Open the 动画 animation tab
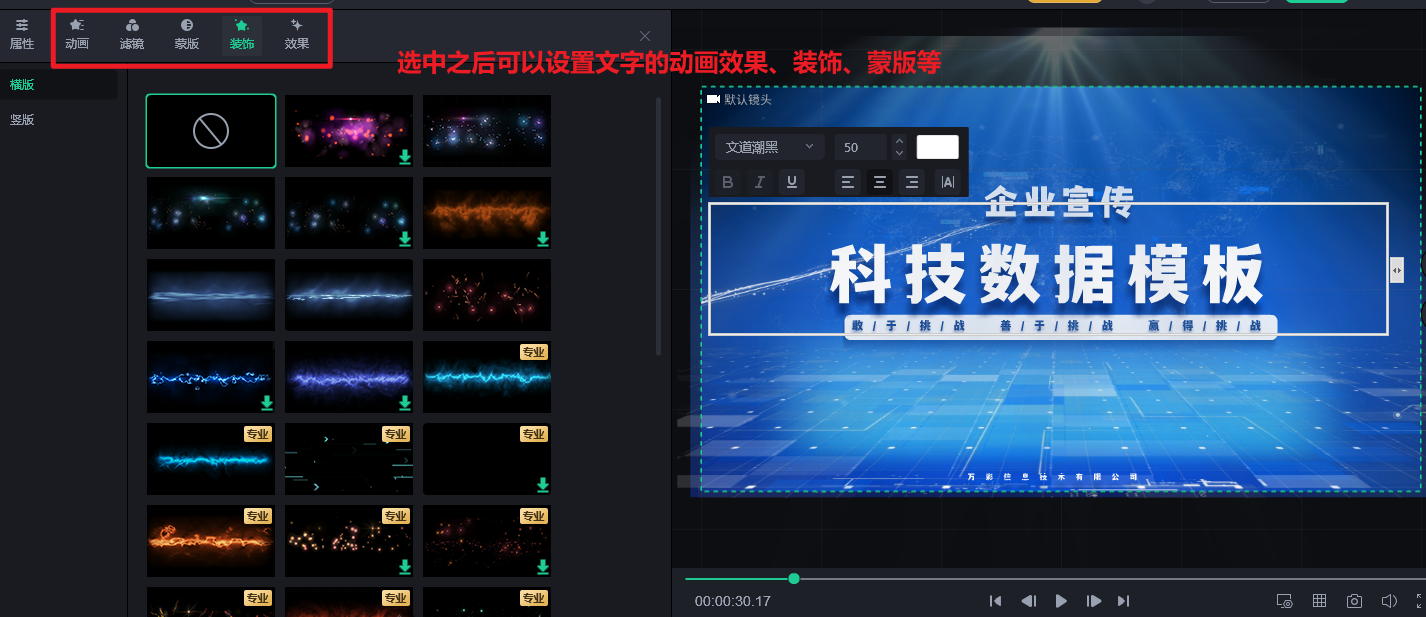The width and height of the screenshot is (1426, 617). [x=77, y=35]
